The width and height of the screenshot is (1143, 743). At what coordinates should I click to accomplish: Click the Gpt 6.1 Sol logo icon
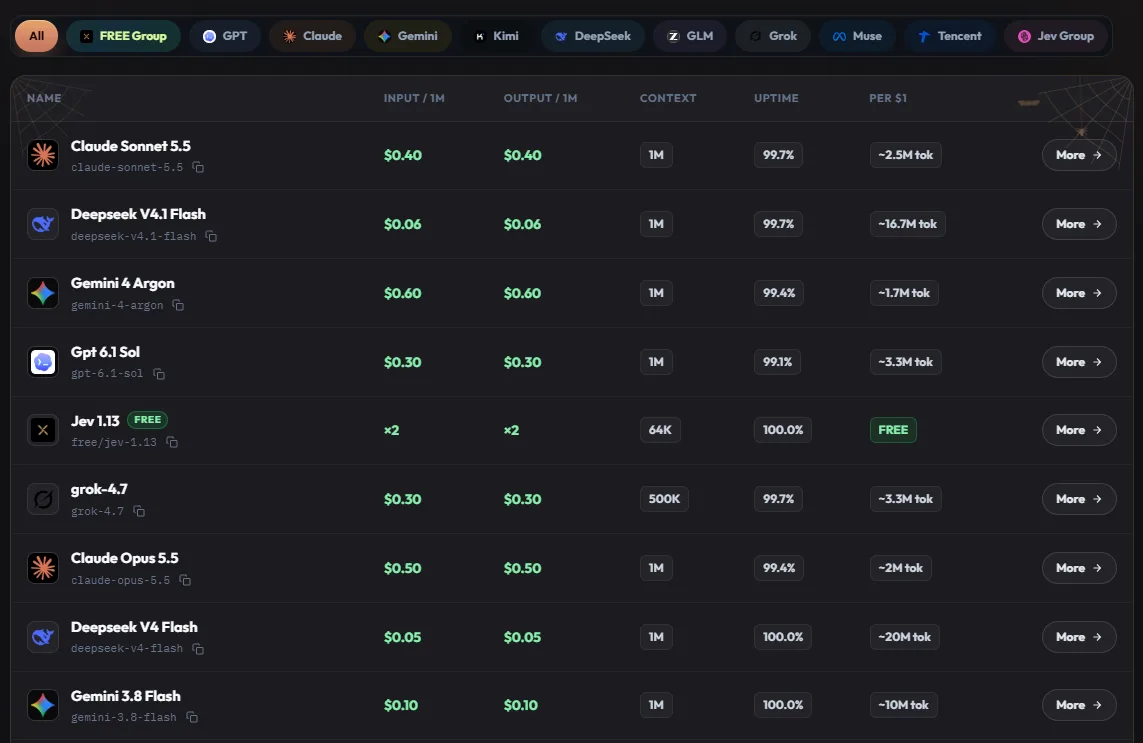(x=43, y=362)
